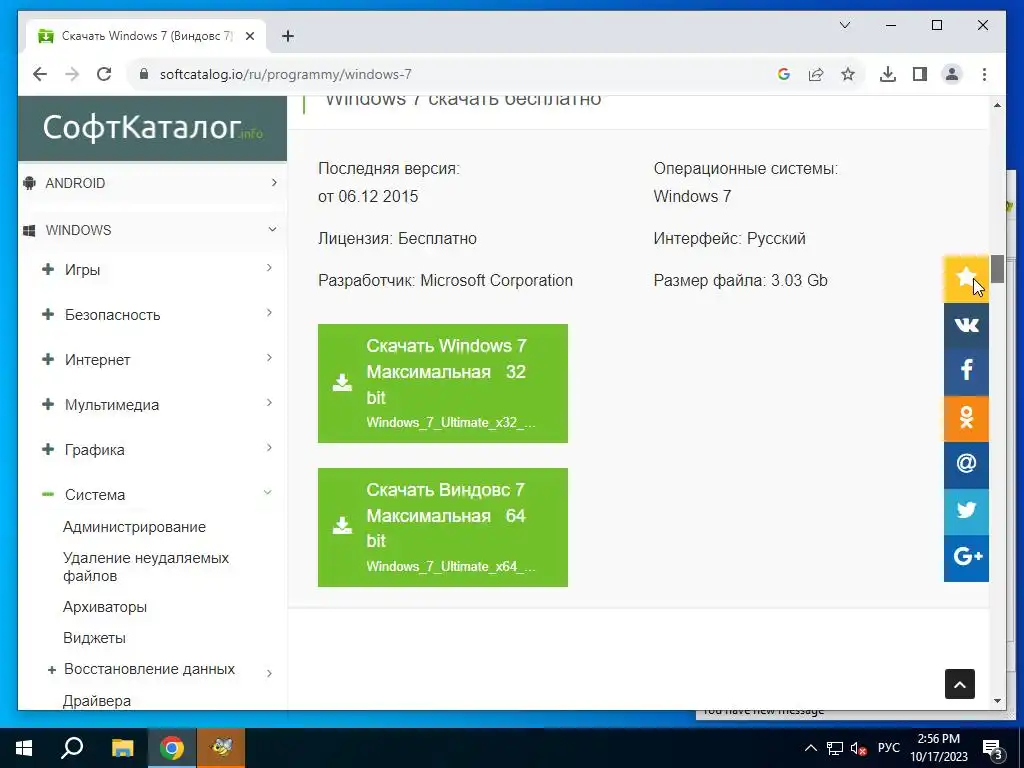
Task: Share via Odnoklassniki orange icon
Action: (x=966, y=418)
